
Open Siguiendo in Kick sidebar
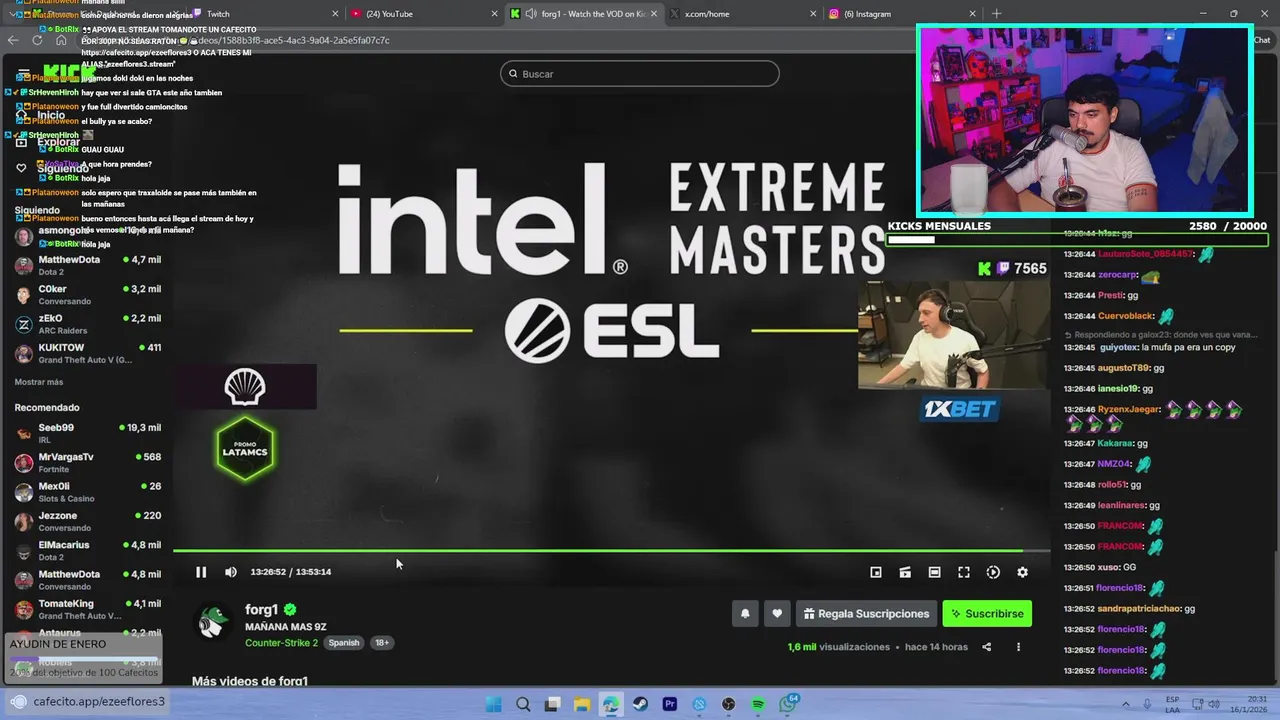(60, 168)
